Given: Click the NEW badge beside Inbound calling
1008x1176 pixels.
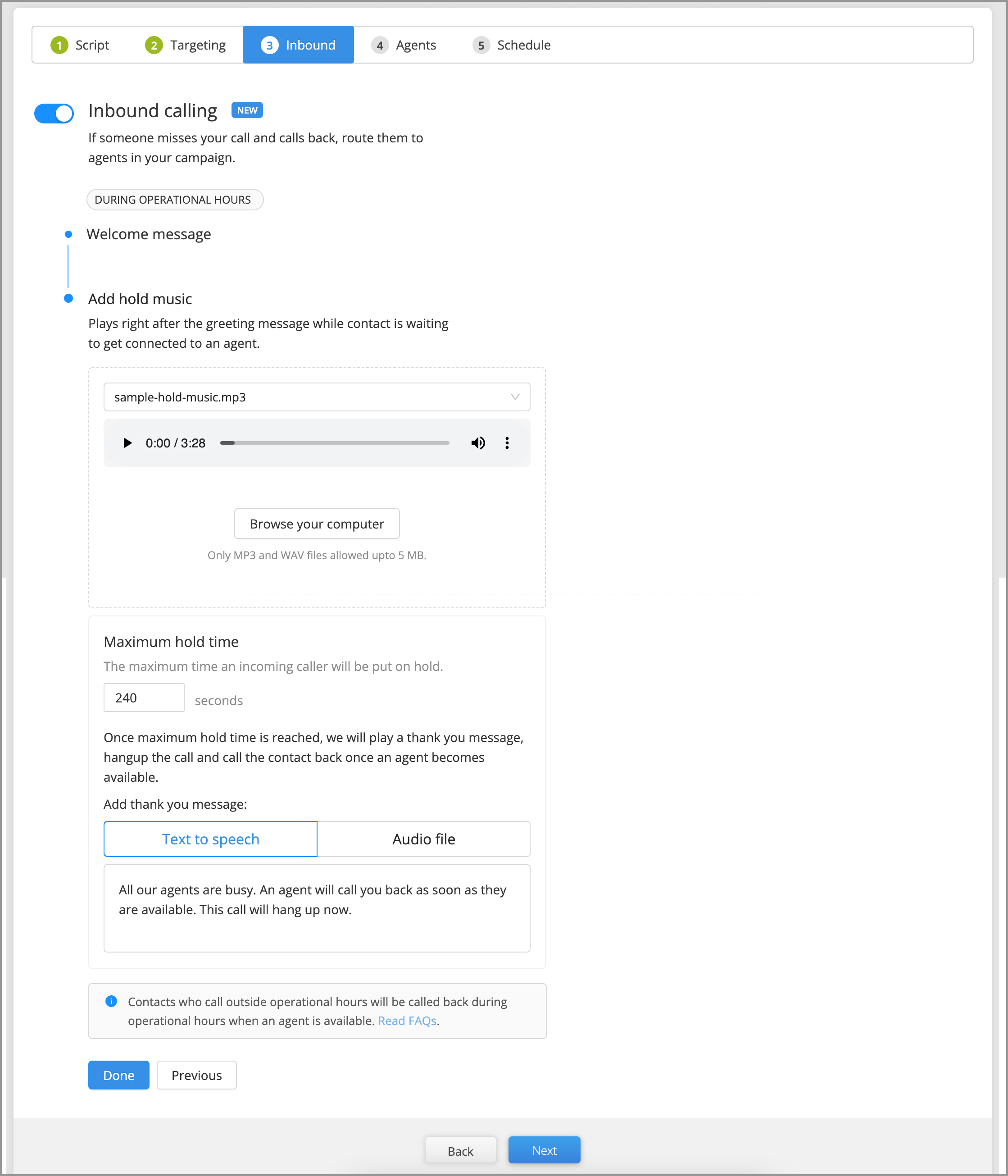Looking at the screenshot, I should (247, 110).
